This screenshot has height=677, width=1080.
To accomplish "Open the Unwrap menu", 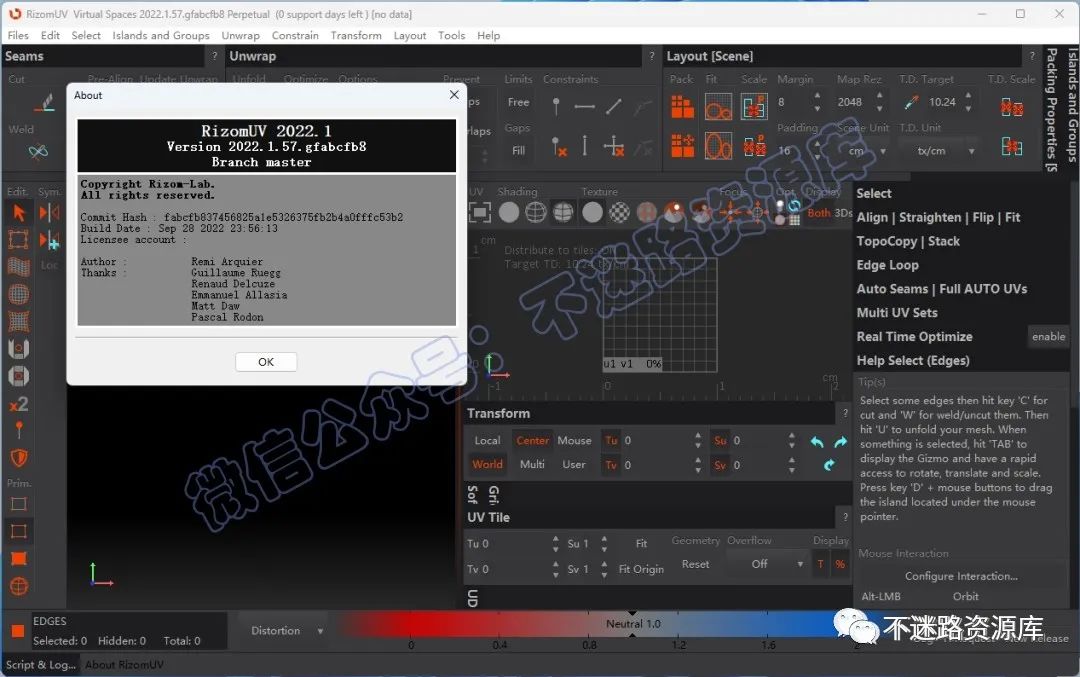I will pyautogui.click(x=240, y=35).
